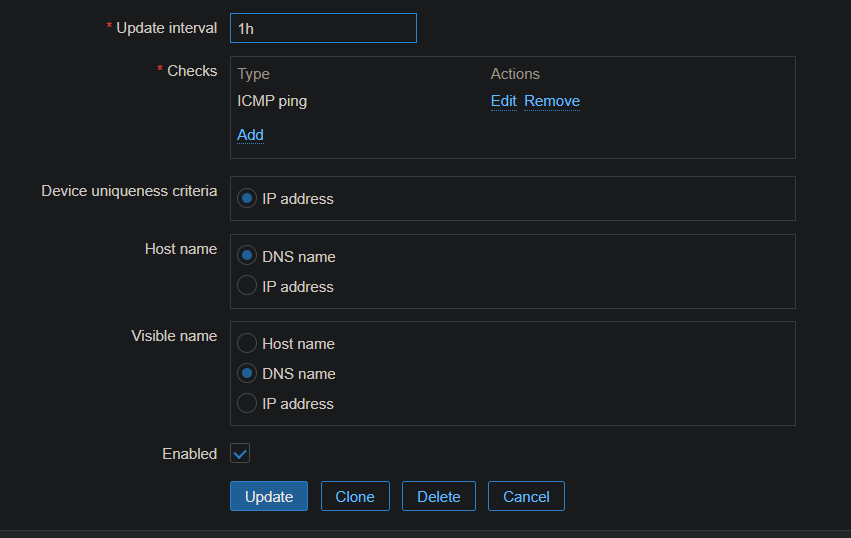
Task: Select IP address under Device uniqueness criteria
Action: point(248,199)
